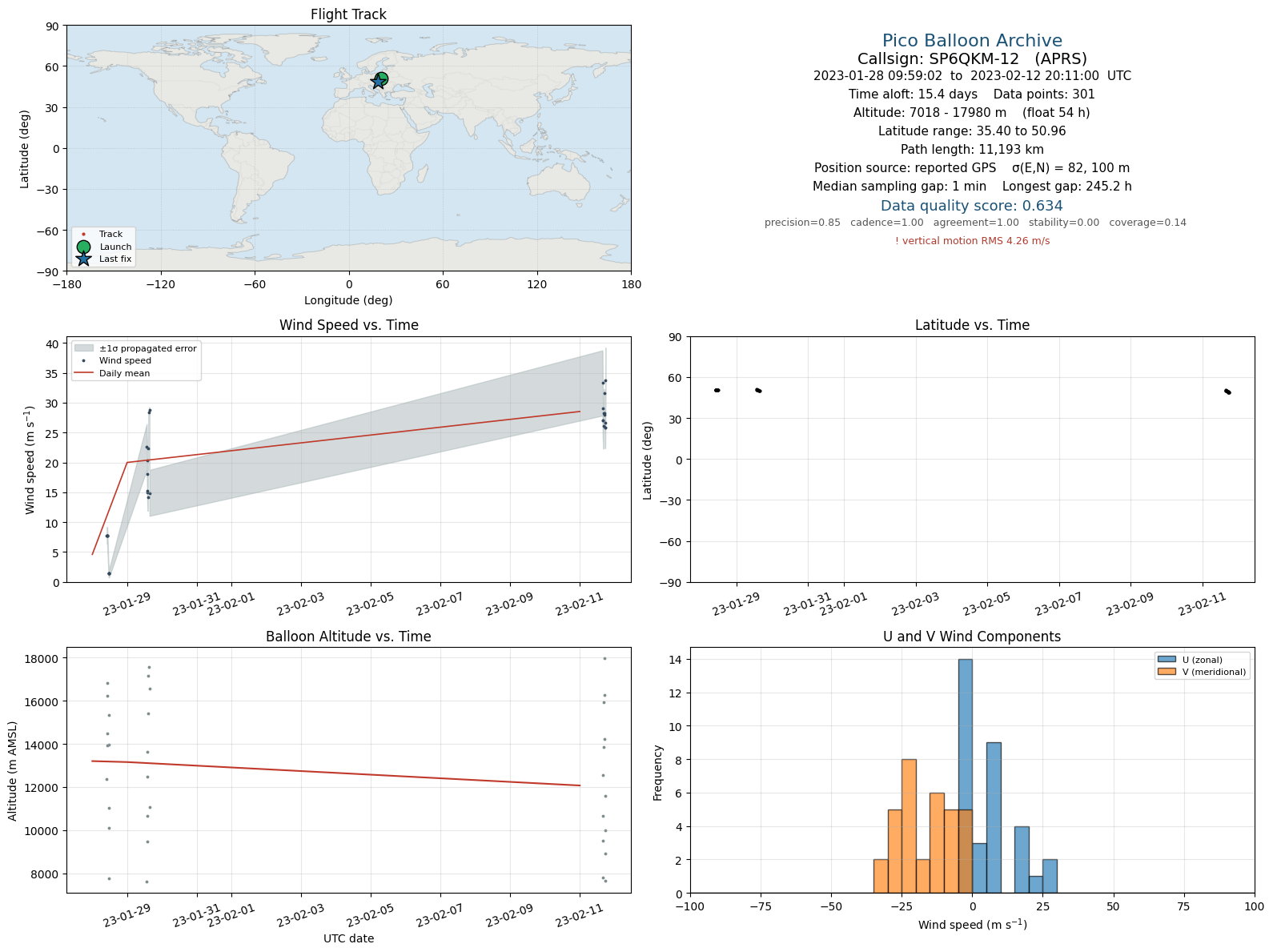This screenshot has height=952, width=1273.
Task: Click the "V (meridional)" legend label
Action: pos(1215,672)
